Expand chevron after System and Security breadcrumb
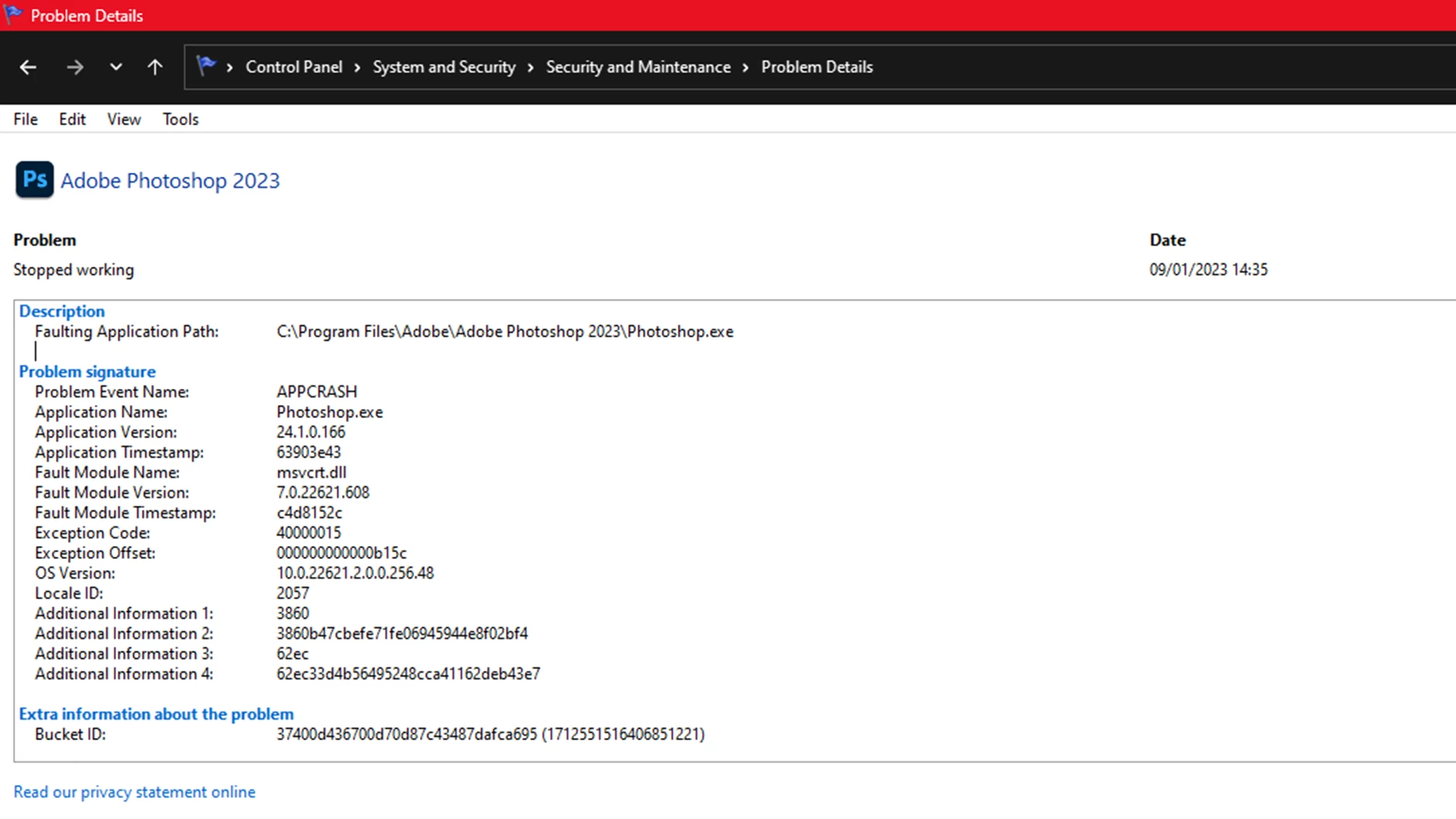Image resolution: width=1456 pixels, height=819 pixels. [530, 67]
